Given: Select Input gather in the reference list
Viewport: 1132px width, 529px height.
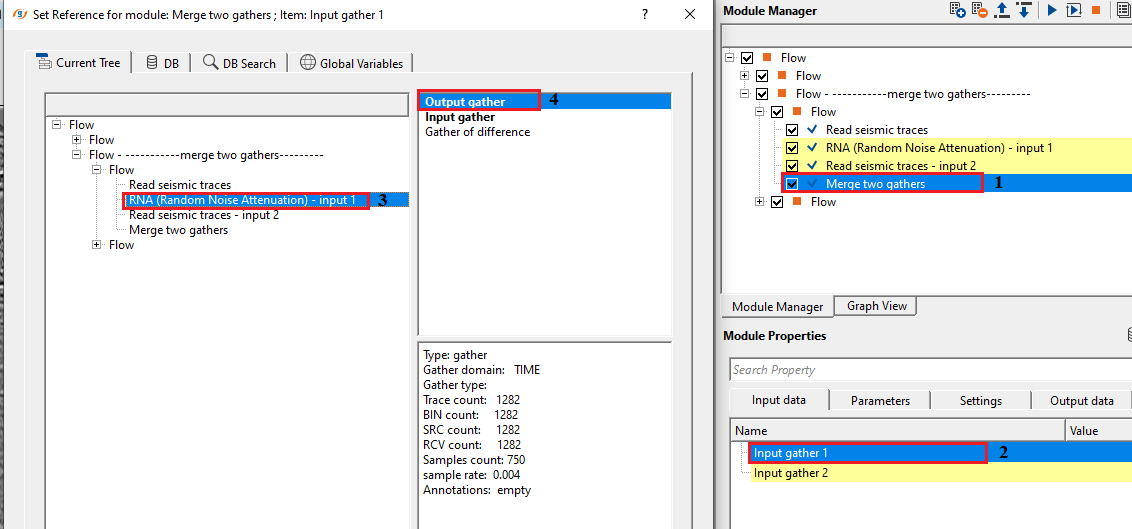Looking at the screenshot, I should (x=460, y=117).
